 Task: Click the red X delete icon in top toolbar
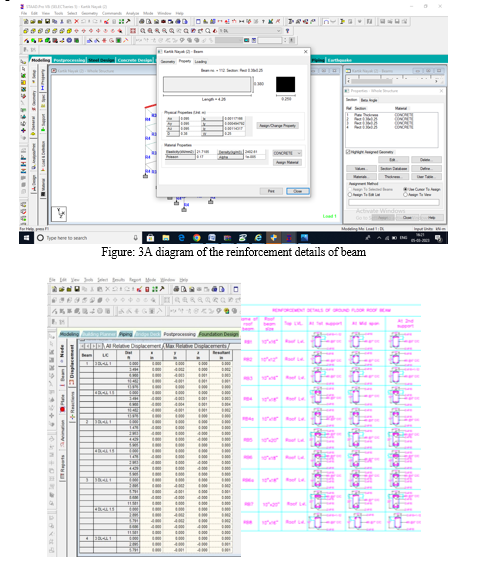coord(76,21)
